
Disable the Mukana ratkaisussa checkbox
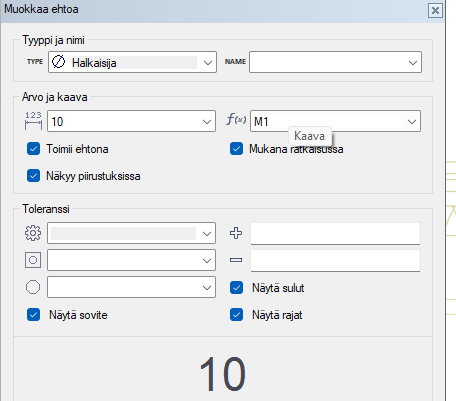pyautogui.click(x=236, y=149)
